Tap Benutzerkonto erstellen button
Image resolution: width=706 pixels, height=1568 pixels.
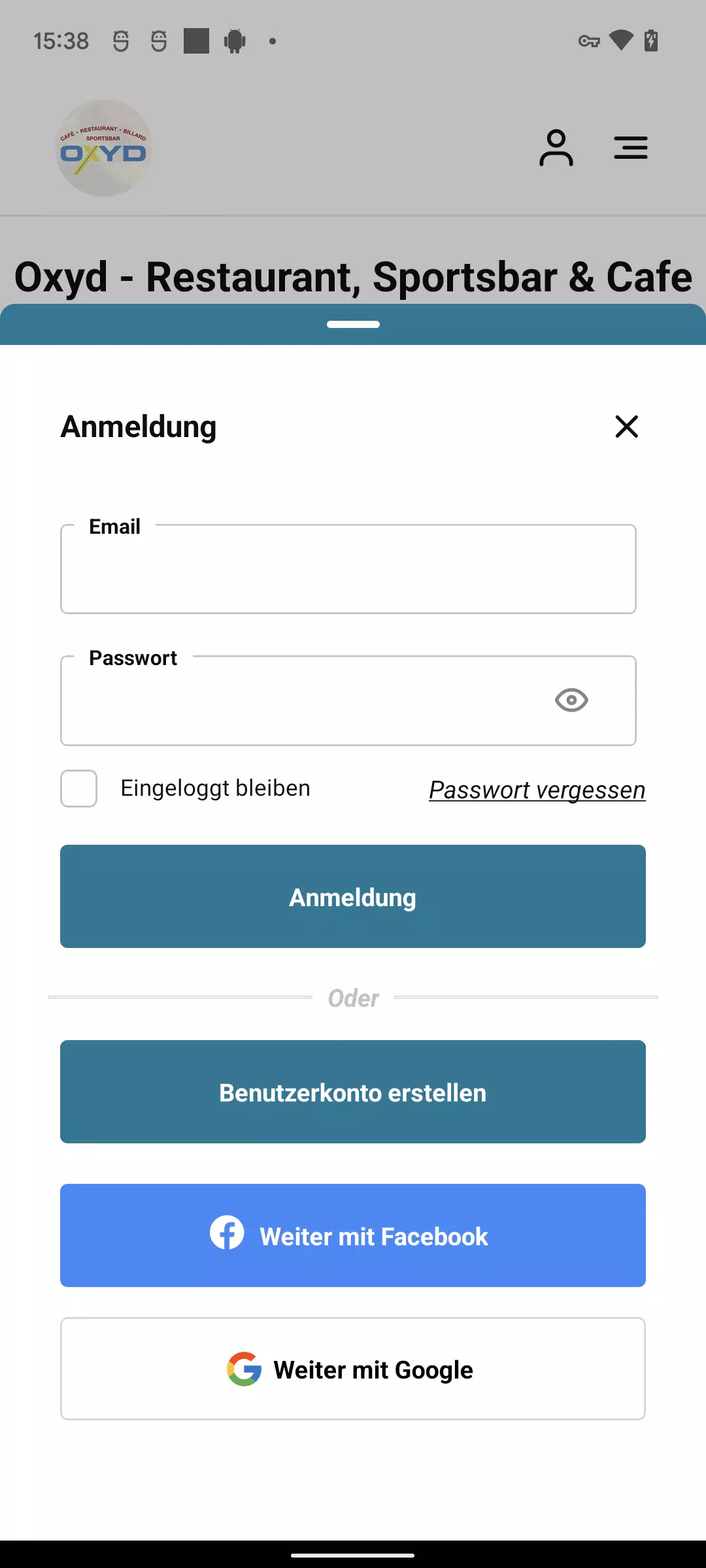tap(353, 1092)
